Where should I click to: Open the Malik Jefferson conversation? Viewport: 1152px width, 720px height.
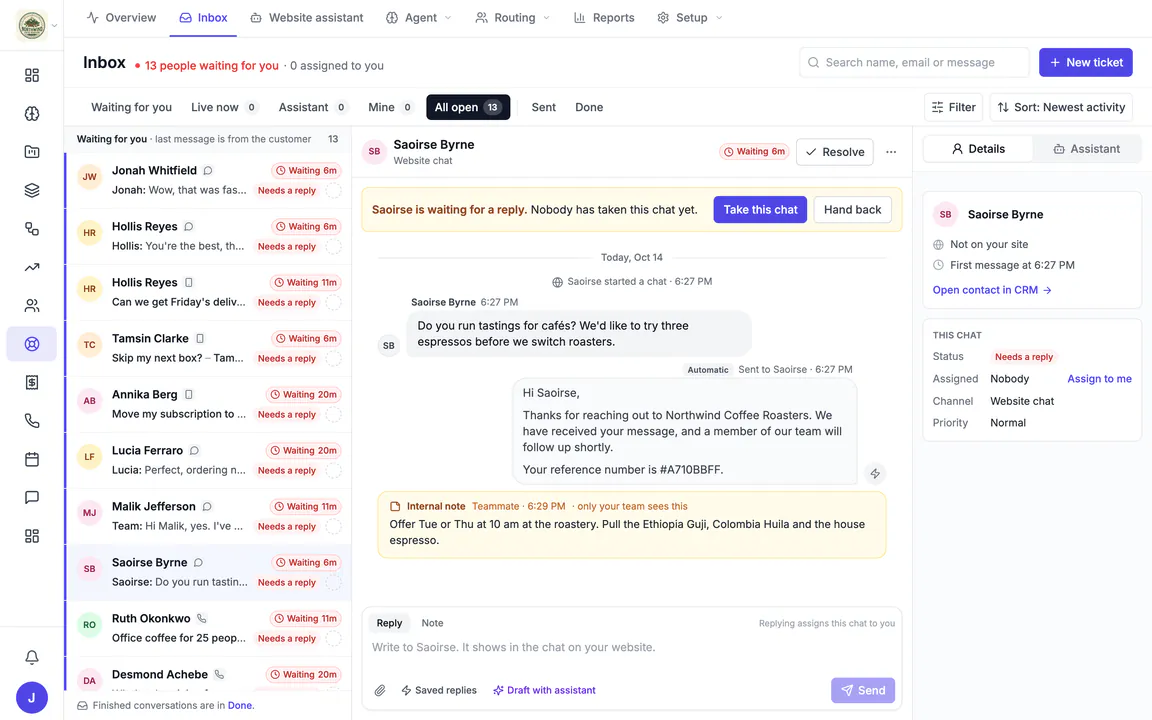pyautogui.click(x=209, y=516)
